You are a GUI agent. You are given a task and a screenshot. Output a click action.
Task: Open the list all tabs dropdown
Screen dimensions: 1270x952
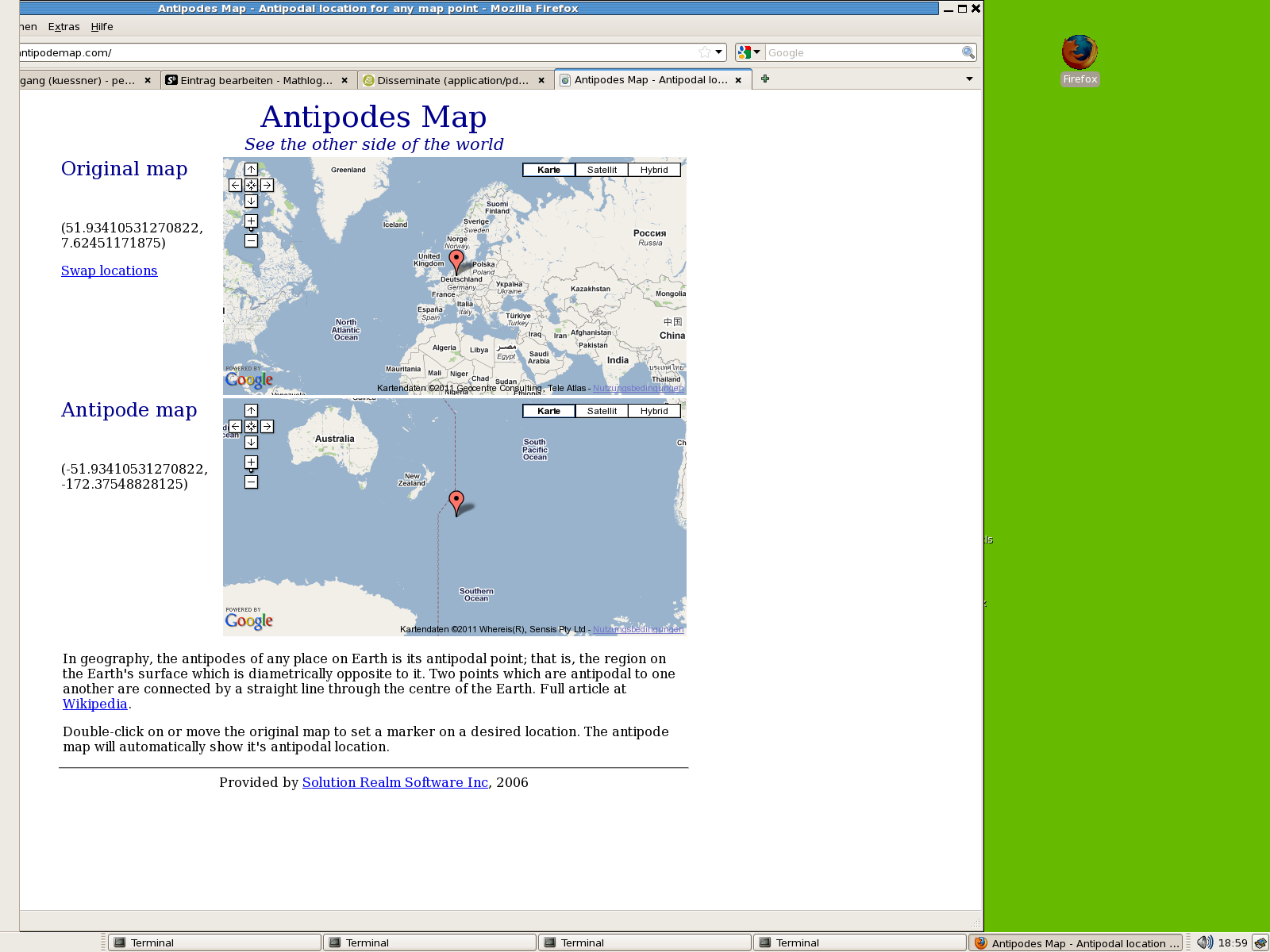[x=969, y=79]
